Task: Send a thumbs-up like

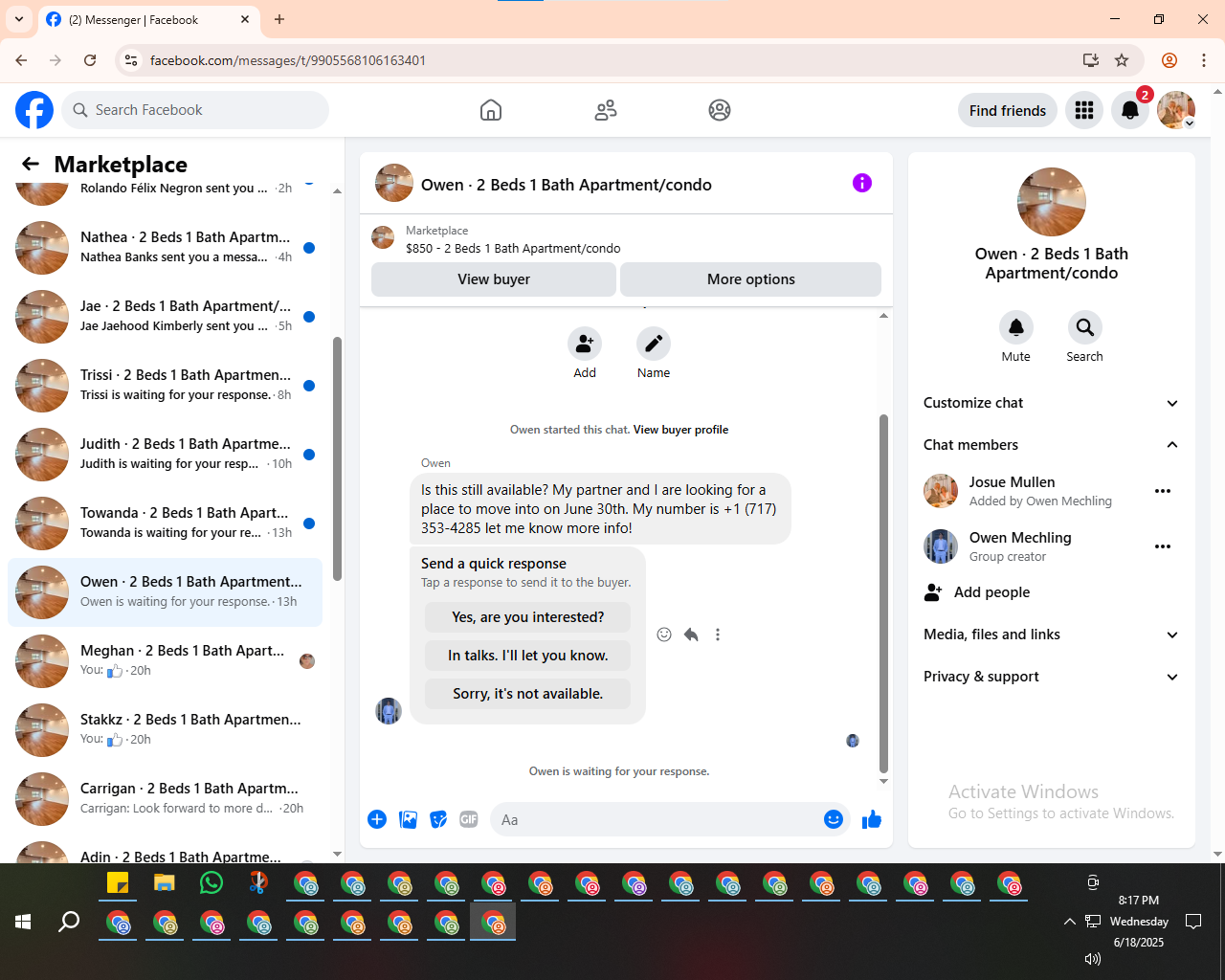Action: [x=872, y=819]
